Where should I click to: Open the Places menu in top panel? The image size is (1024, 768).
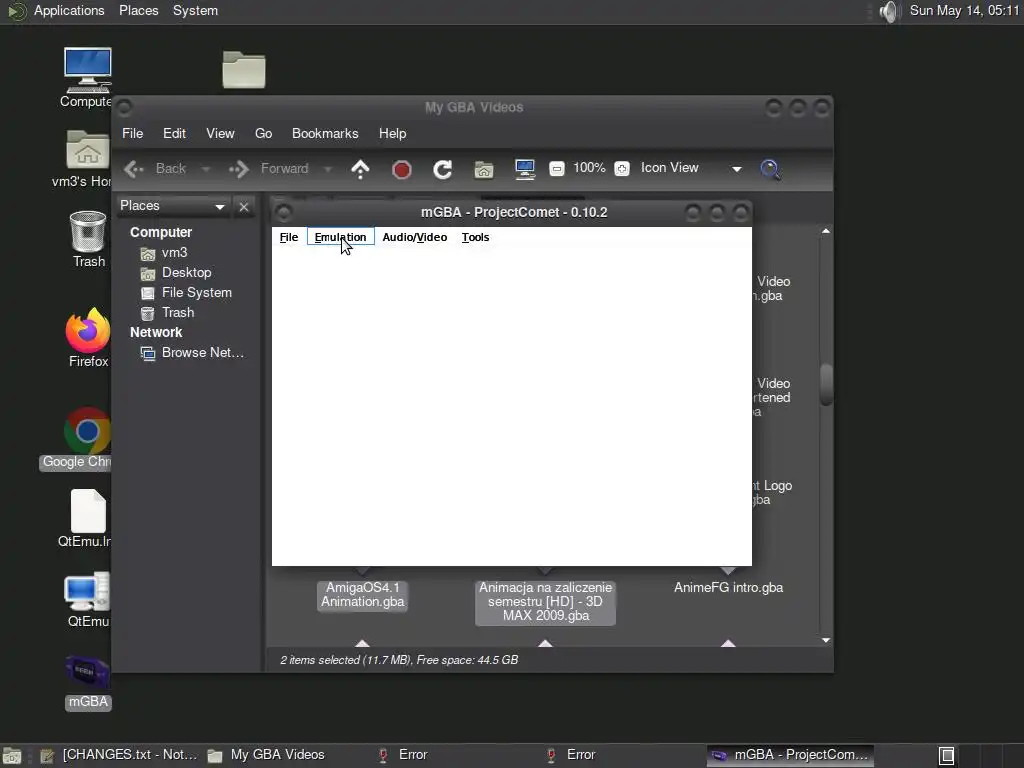click(138, 10)
